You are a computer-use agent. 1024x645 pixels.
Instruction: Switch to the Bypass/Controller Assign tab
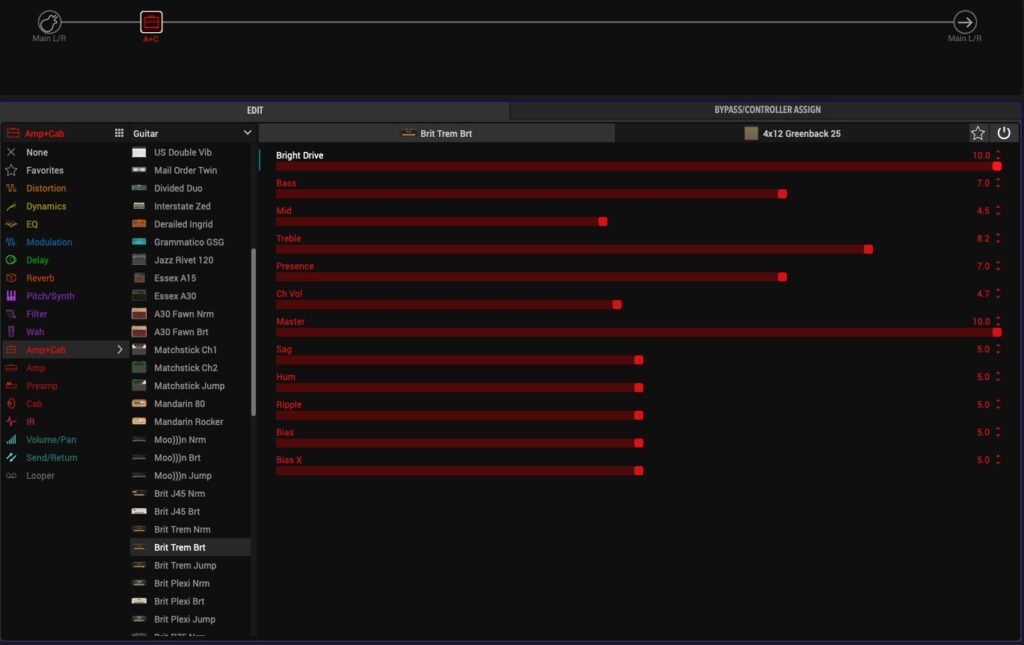click(767, 110)
